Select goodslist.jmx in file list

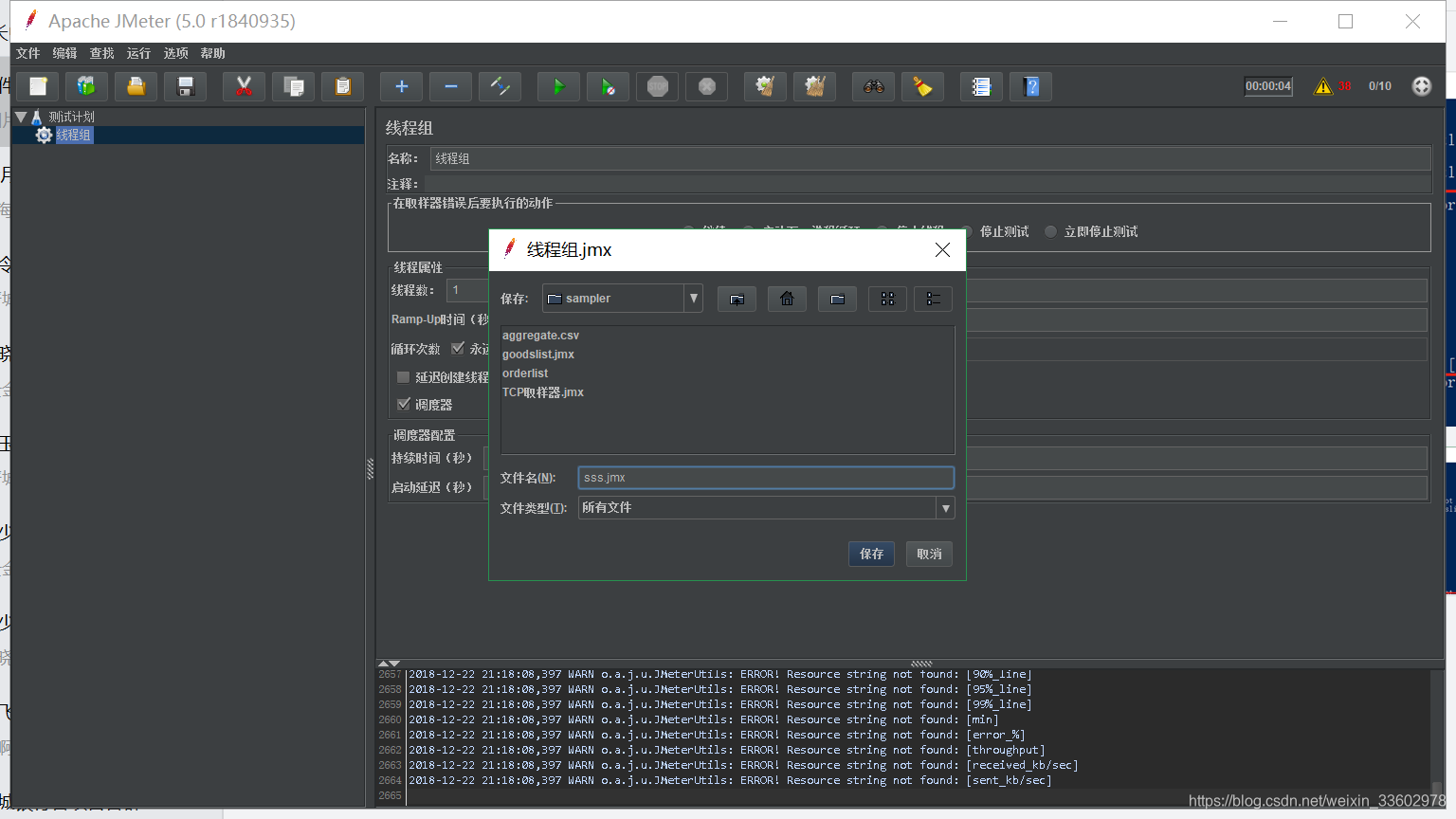(x=538, y=355)
